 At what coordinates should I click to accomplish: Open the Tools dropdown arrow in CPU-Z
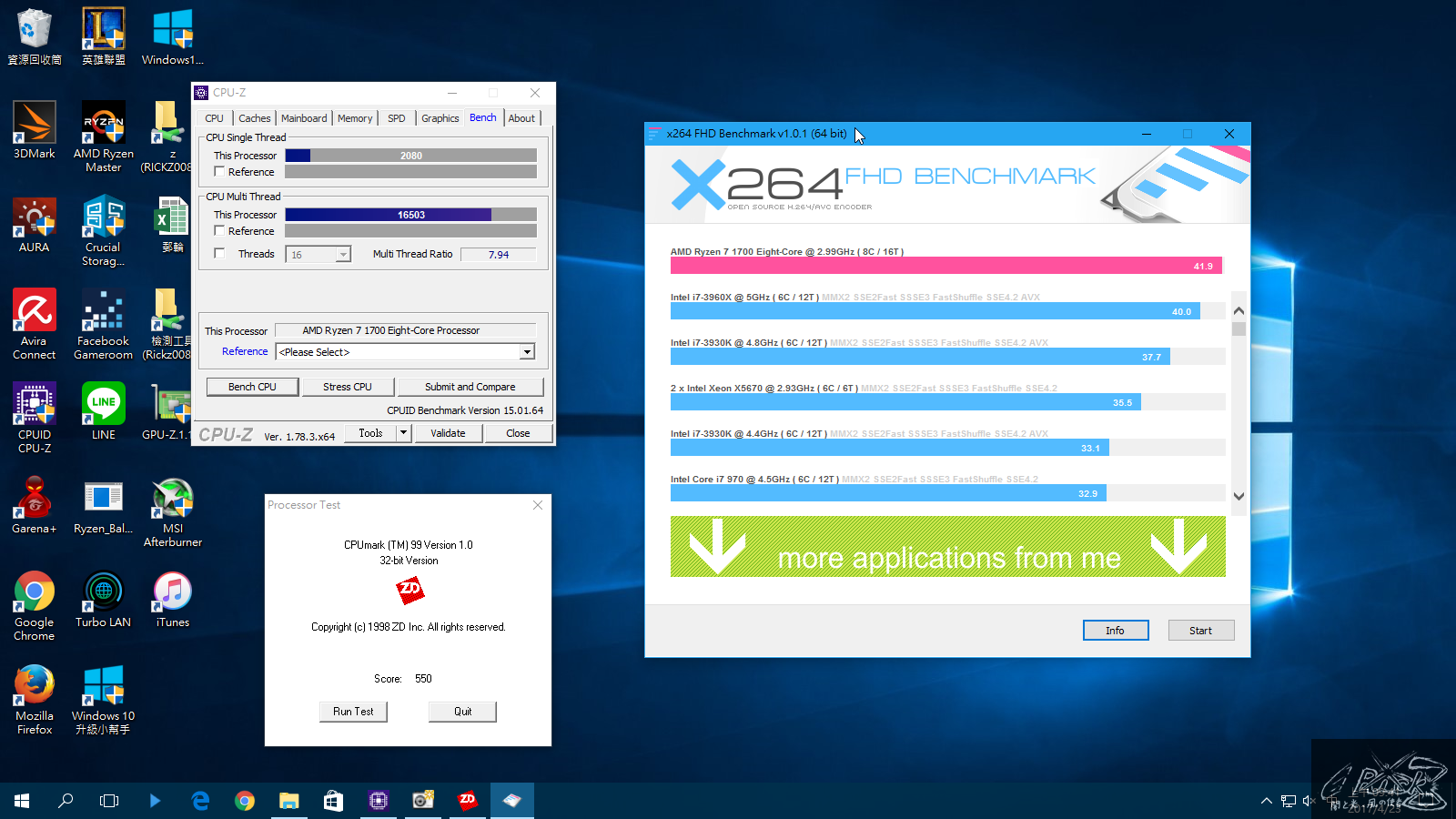(x=404, y=433)
